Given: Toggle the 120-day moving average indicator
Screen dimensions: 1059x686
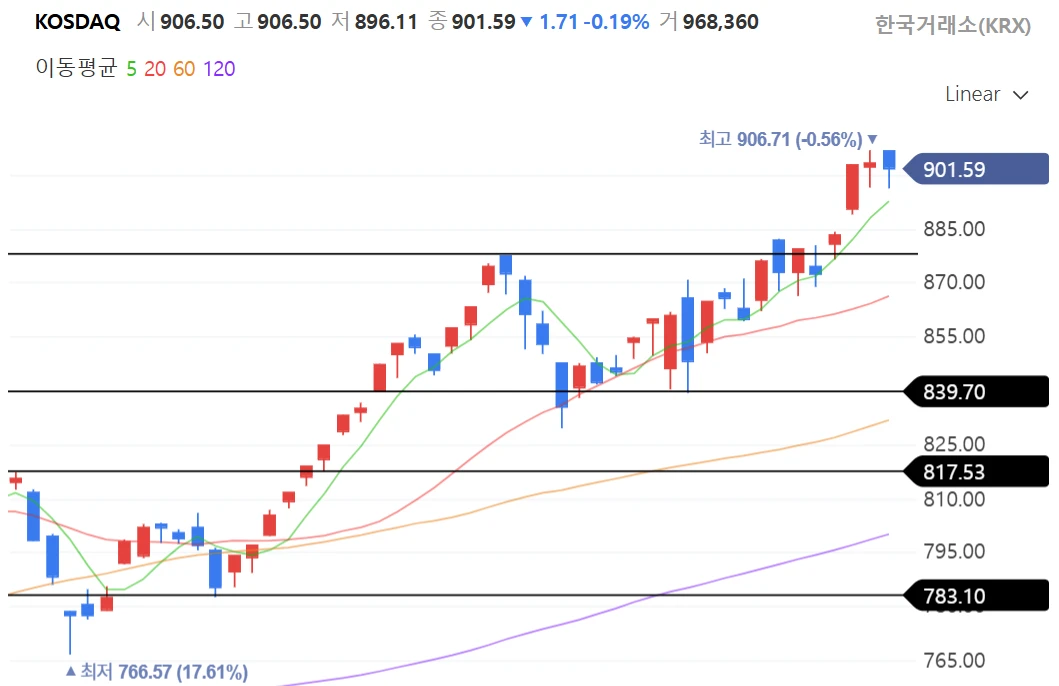Looking at the screenshot, I should [219, 69].
